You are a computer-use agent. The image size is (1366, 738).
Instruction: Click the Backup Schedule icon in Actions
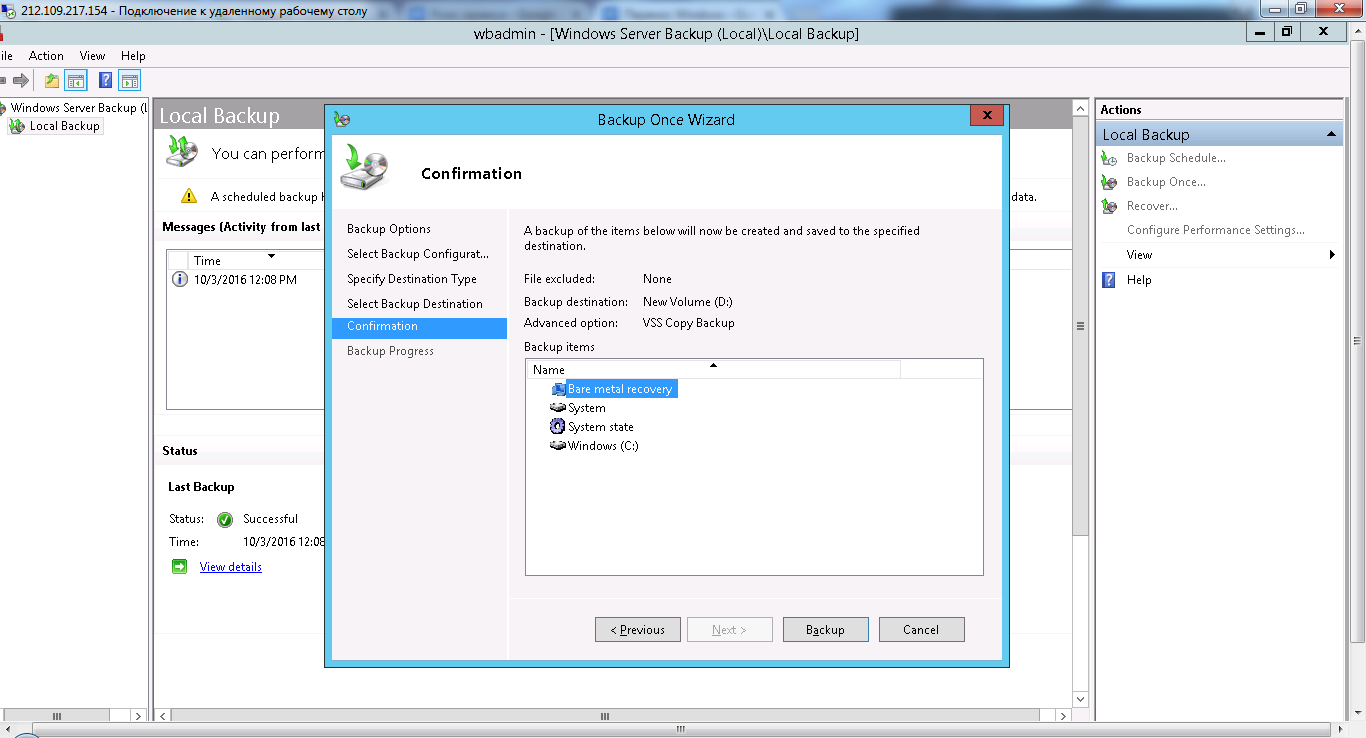pyautogui.click(x=1108, y=158)
